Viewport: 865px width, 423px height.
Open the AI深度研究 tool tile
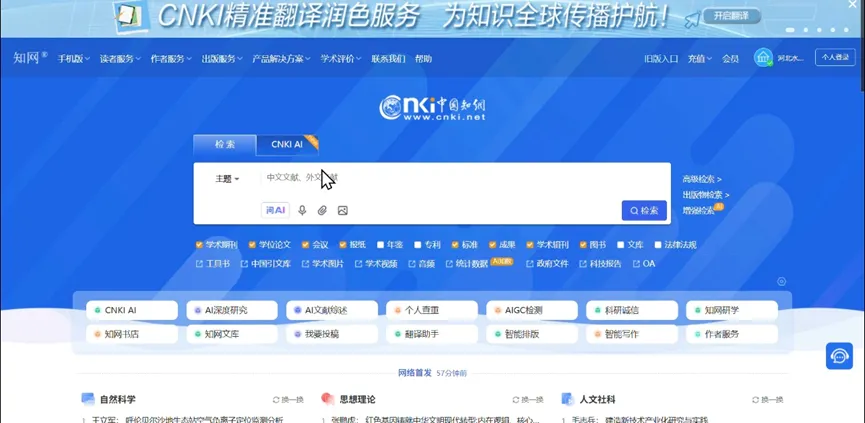point(232,310)
